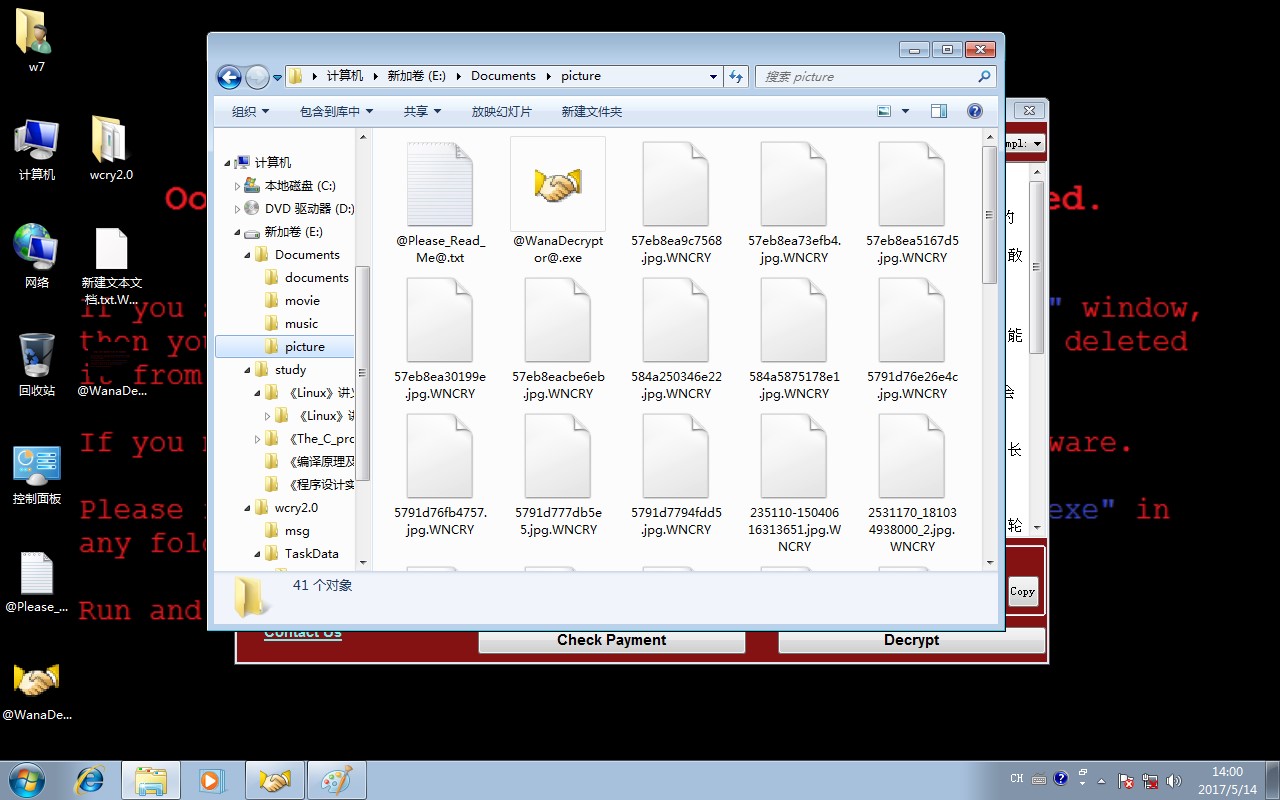Open the 共享 menu

(420, 111)
